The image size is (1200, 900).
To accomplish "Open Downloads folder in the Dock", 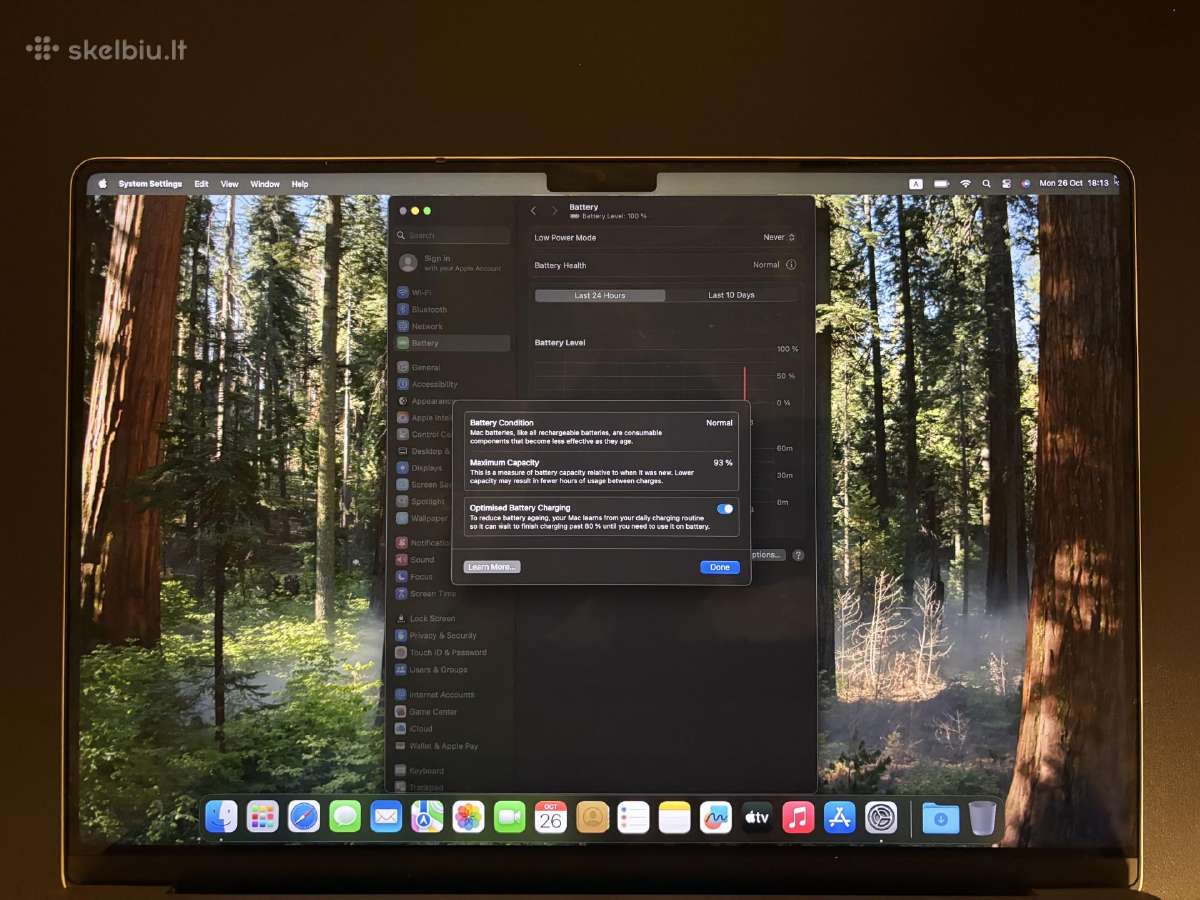I will click(x=940, y=817).
